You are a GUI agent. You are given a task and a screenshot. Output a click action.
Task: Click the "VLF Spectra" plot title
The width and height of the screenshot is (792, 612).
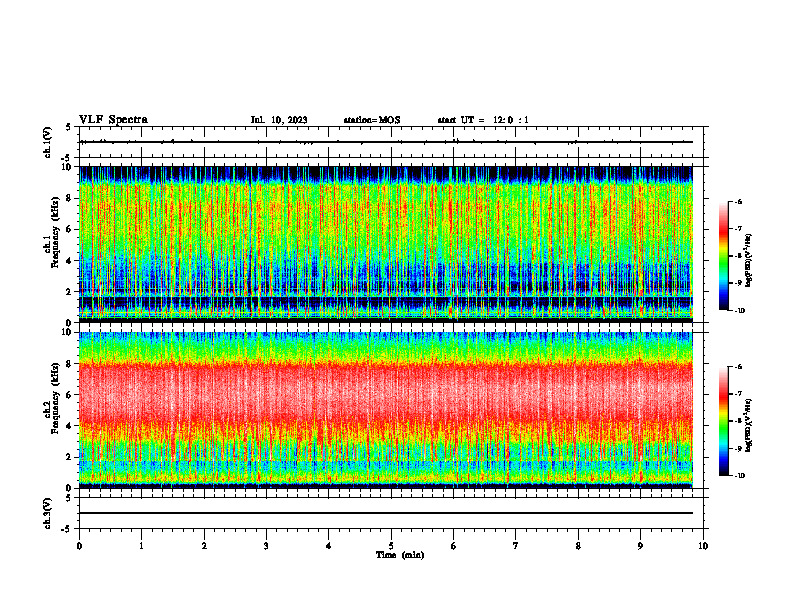(x=113, y=120)
